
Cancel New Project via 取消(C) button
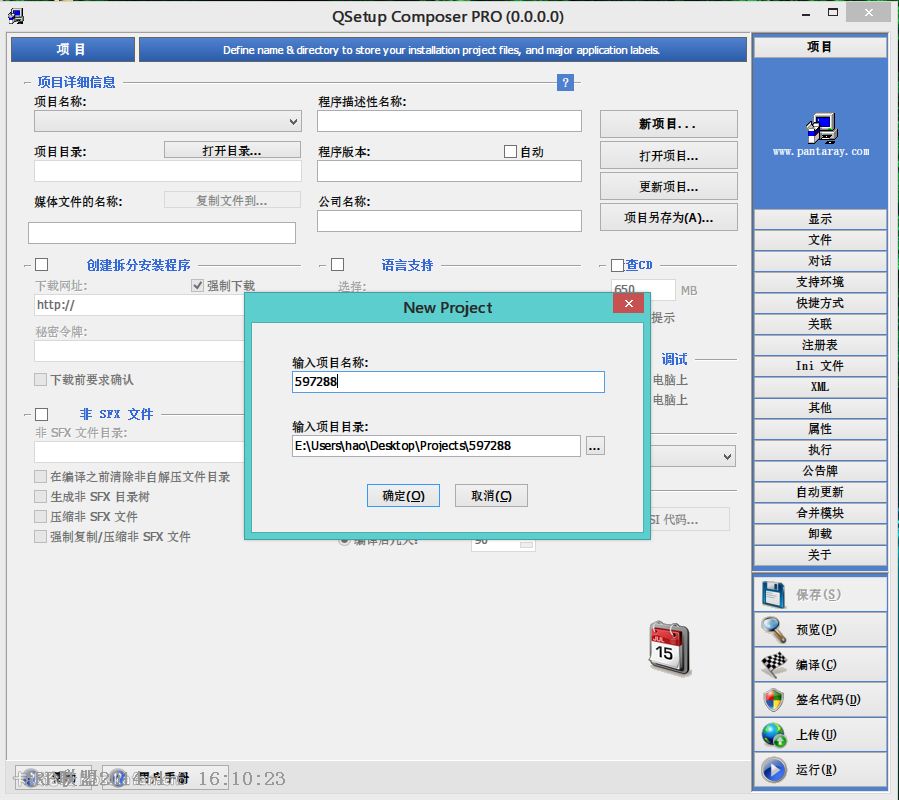[491, 495]
